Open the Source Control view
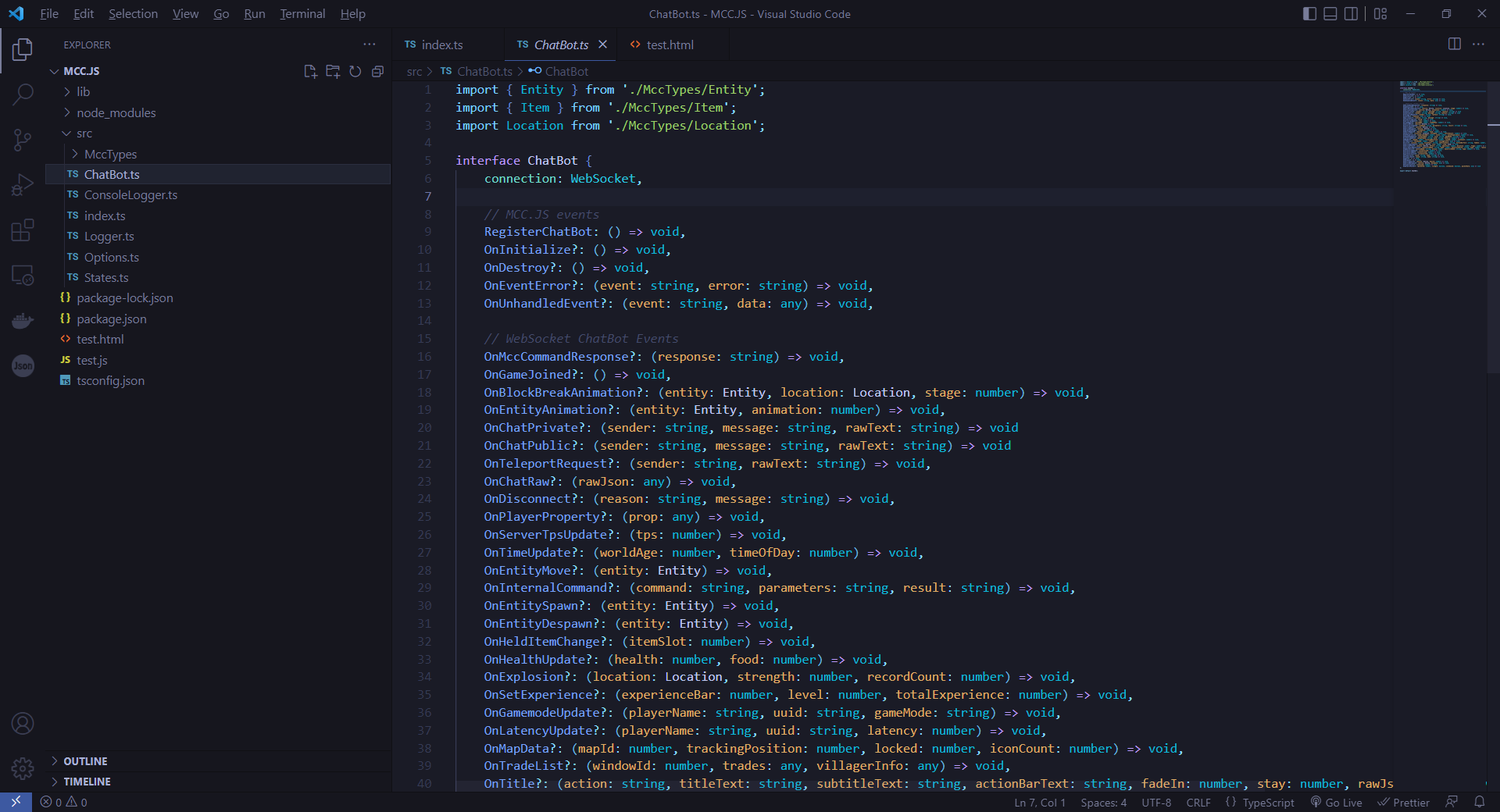The height and width of the screenshot is (812, 1500). pos(23,140)
